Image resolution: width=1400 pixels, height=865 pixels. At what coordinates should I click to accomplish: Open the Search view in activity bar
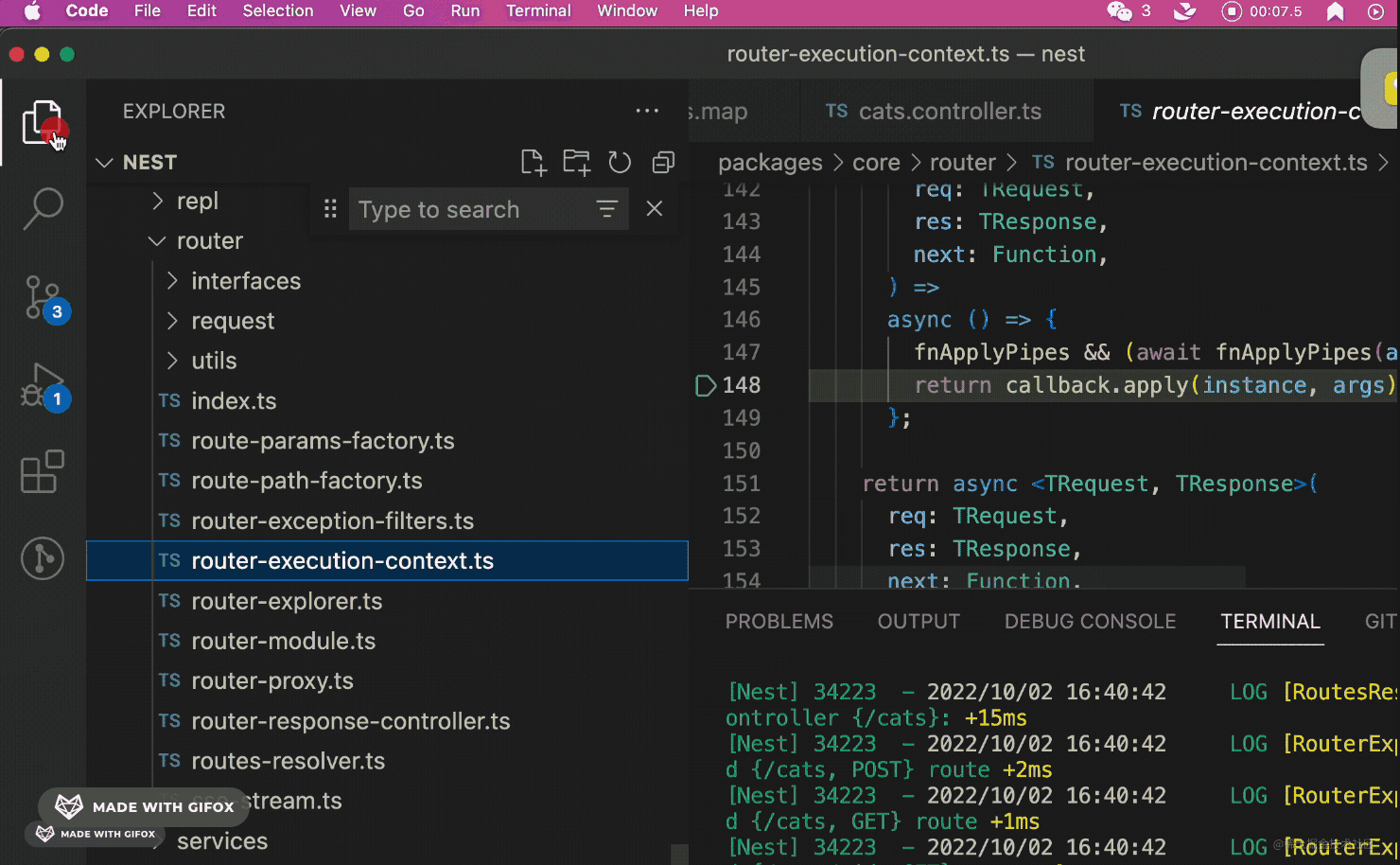[43, 208]
